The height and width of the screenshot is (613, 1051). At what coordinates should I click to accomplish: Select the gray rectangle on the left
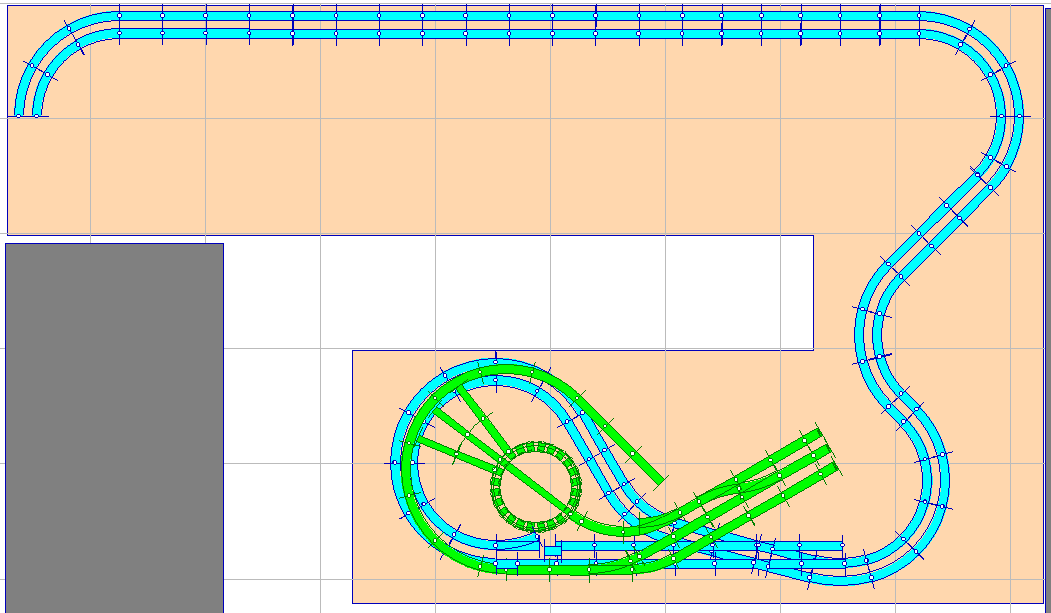114,427
